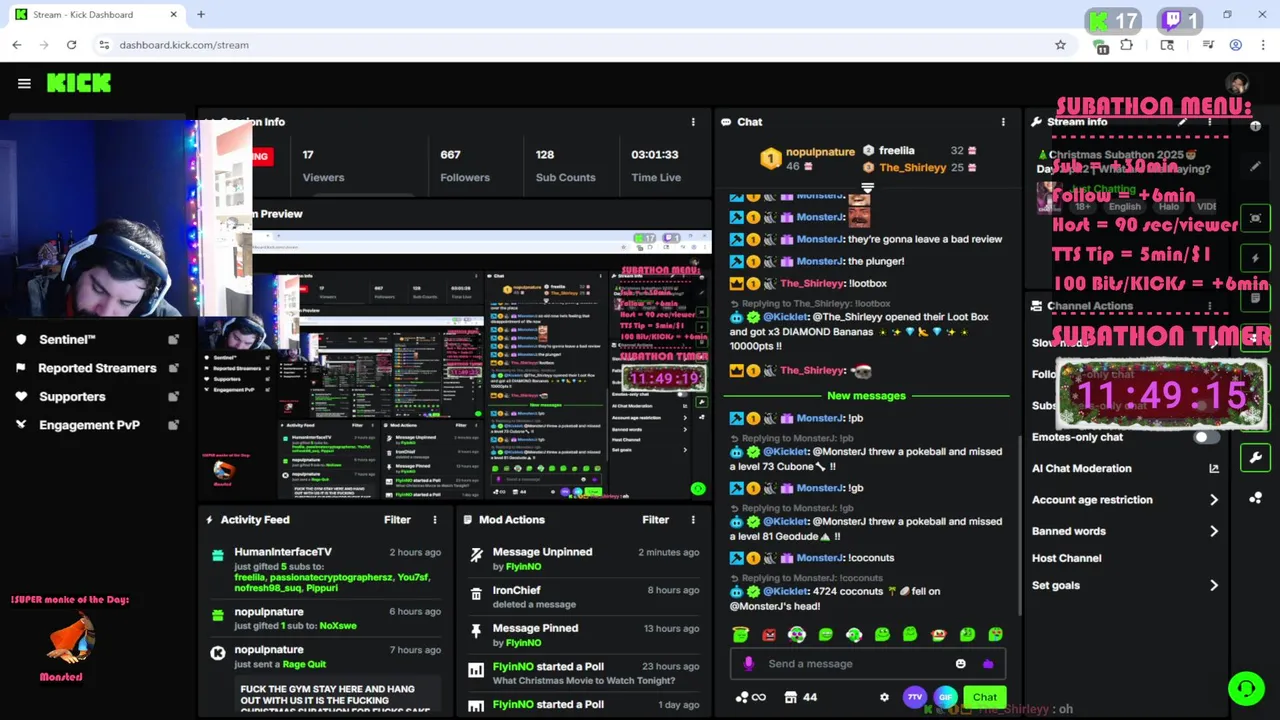The width and height of the screenshot is (1280, 720).
Task: Open the GIF picker button
Action: 945,697
